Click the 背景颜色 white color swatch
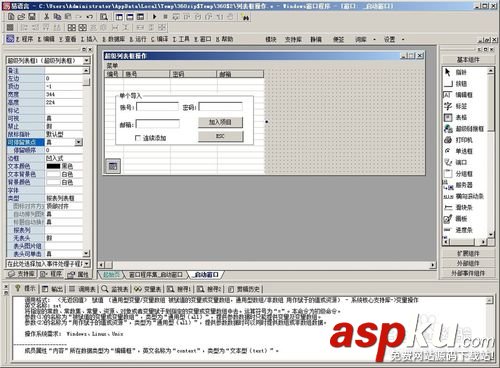The image size is (500, 368). (x=53, y=182)
